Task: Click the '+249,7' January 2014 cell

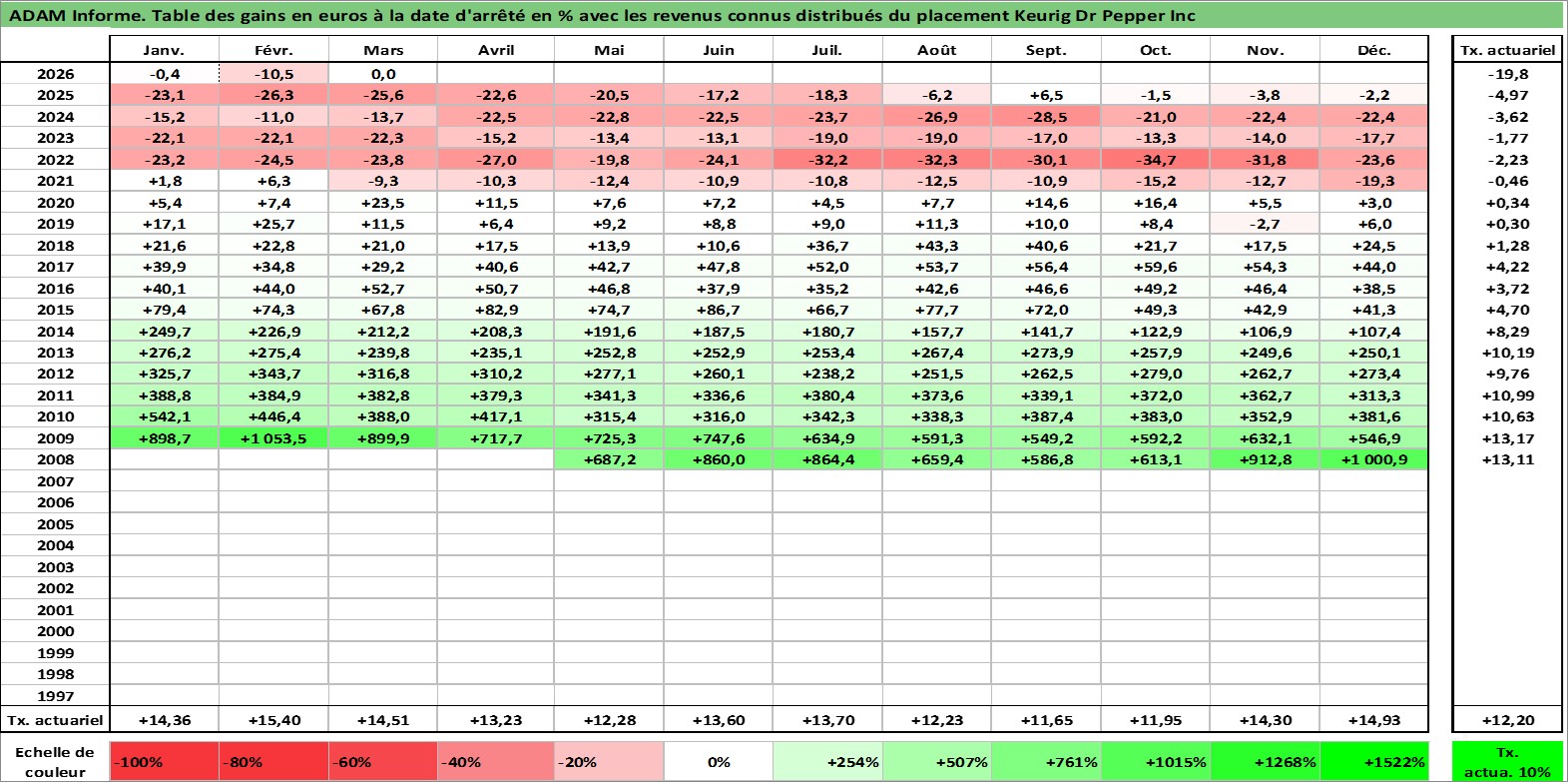Action: click(165, 332)
